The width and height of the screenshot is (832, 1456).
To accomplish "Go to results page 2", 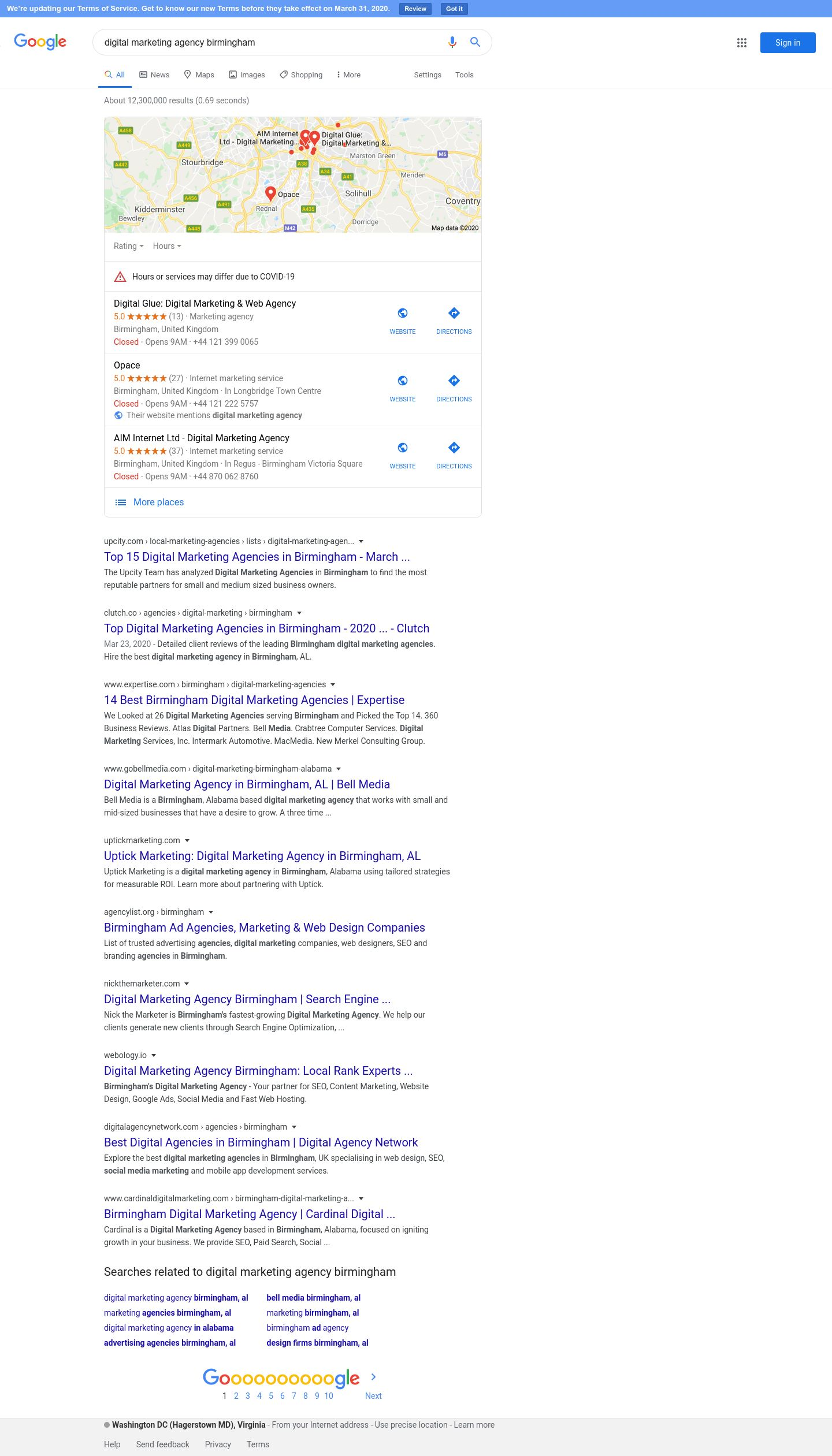I will pyautogui.click(x=236, y=1396).
